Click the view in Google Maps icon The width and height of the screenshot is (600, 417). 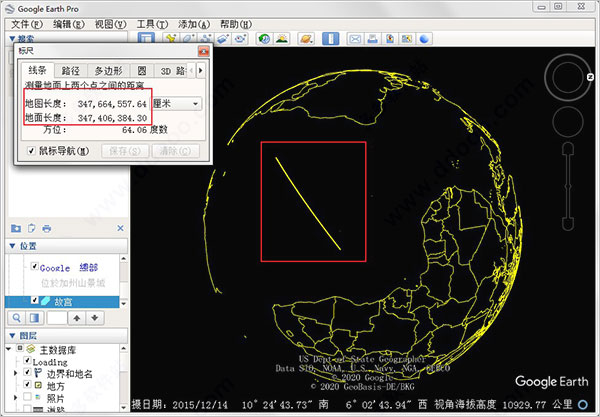[x=407, y=39]
